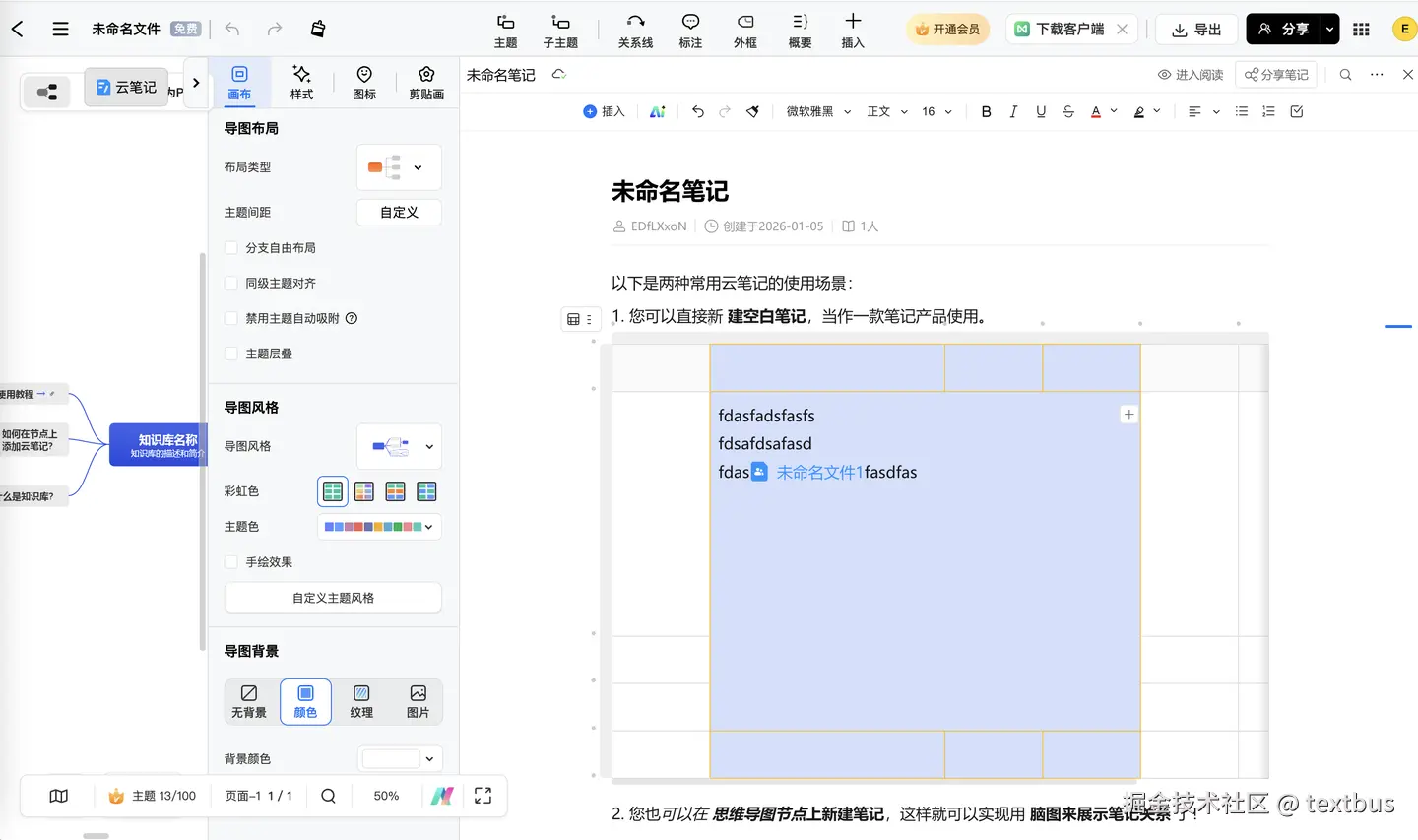Enable 手绘效果 hand-drawn checkbox
The image size is (1418, 840).
(231, 562)
